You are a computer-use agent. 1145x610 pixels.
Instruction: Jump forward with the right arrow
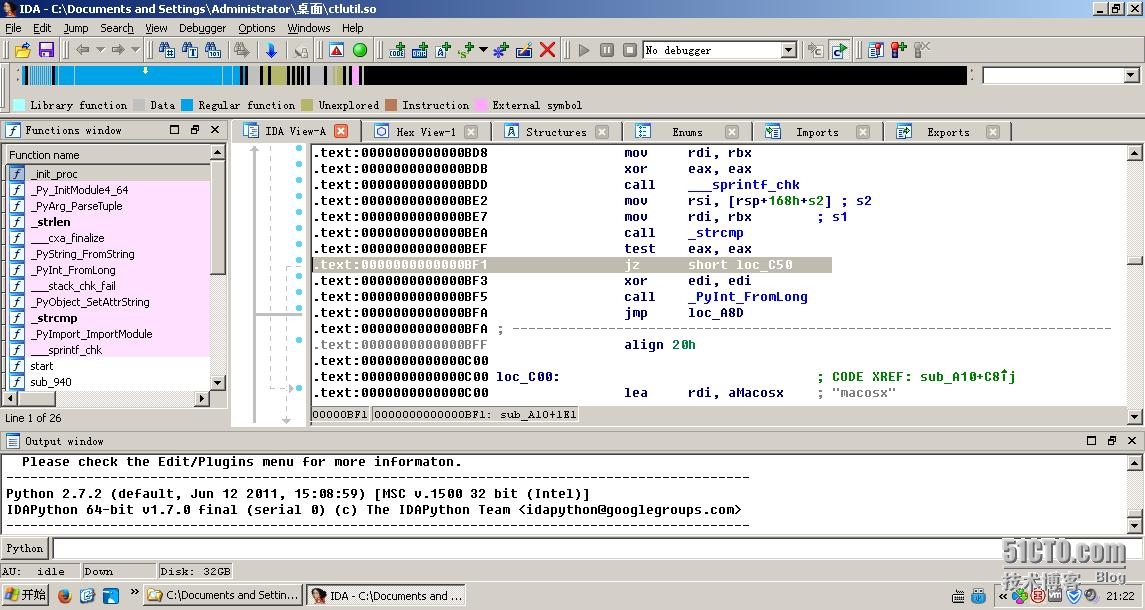pos(118,50)
